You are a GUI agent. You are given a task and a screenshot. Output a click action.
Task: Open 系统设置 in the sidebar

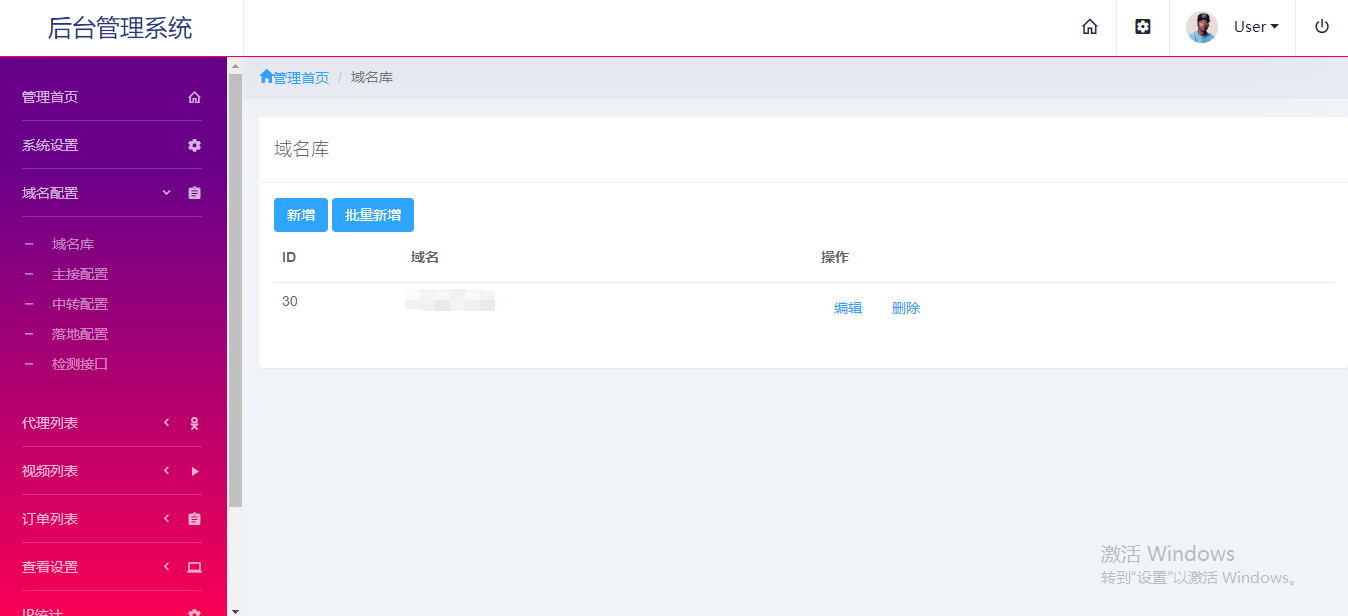(50, 145)
